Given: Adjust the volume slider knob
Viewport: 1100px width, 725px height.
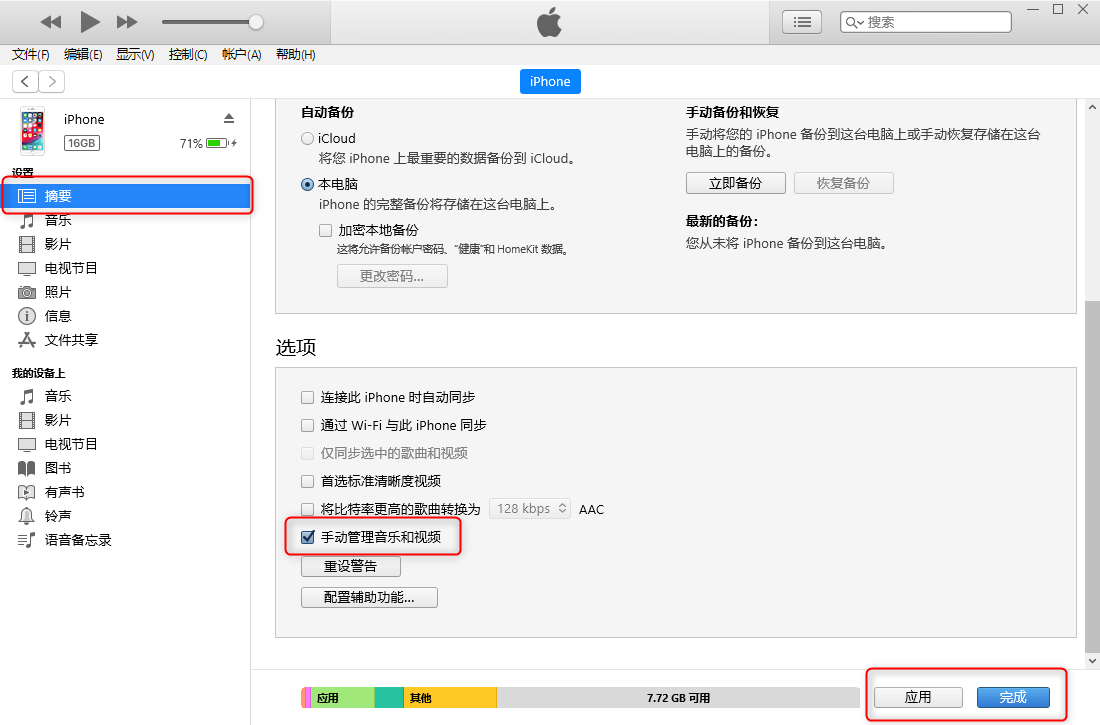Looking at the screenshot, I should coord(256,22).
